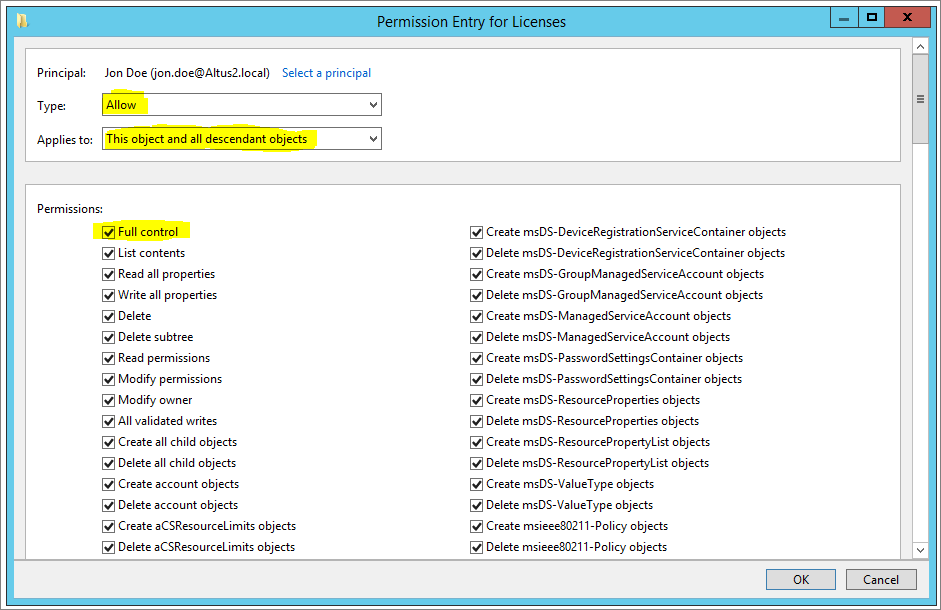
Task: Maximize the Permission Entry window
Action: [871, 17]
